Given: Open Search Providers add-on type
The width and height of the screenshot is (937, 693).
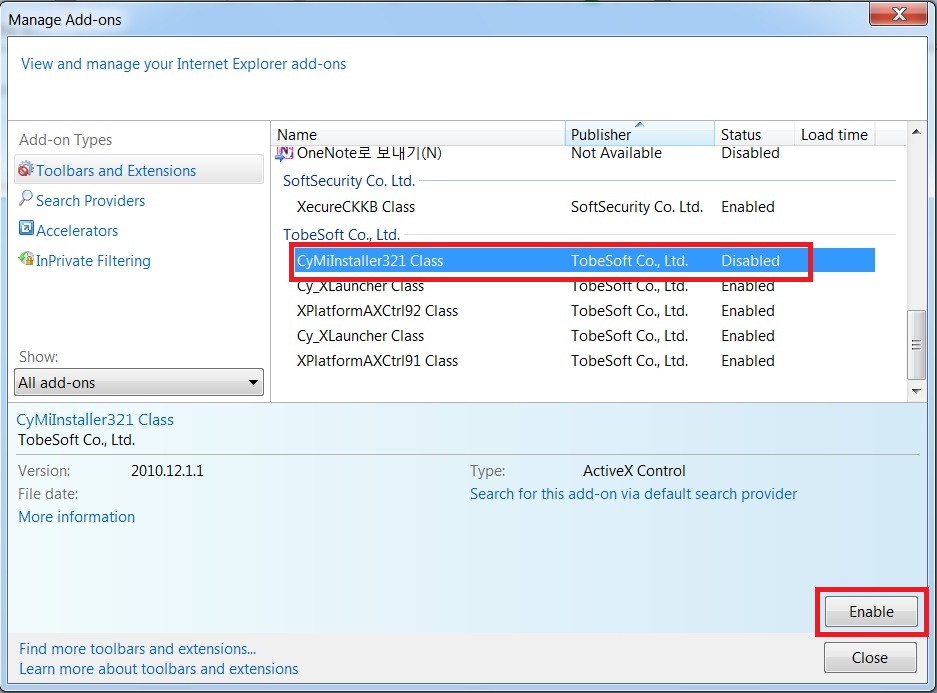Looking at the screenshot, I should coord(90,201).
